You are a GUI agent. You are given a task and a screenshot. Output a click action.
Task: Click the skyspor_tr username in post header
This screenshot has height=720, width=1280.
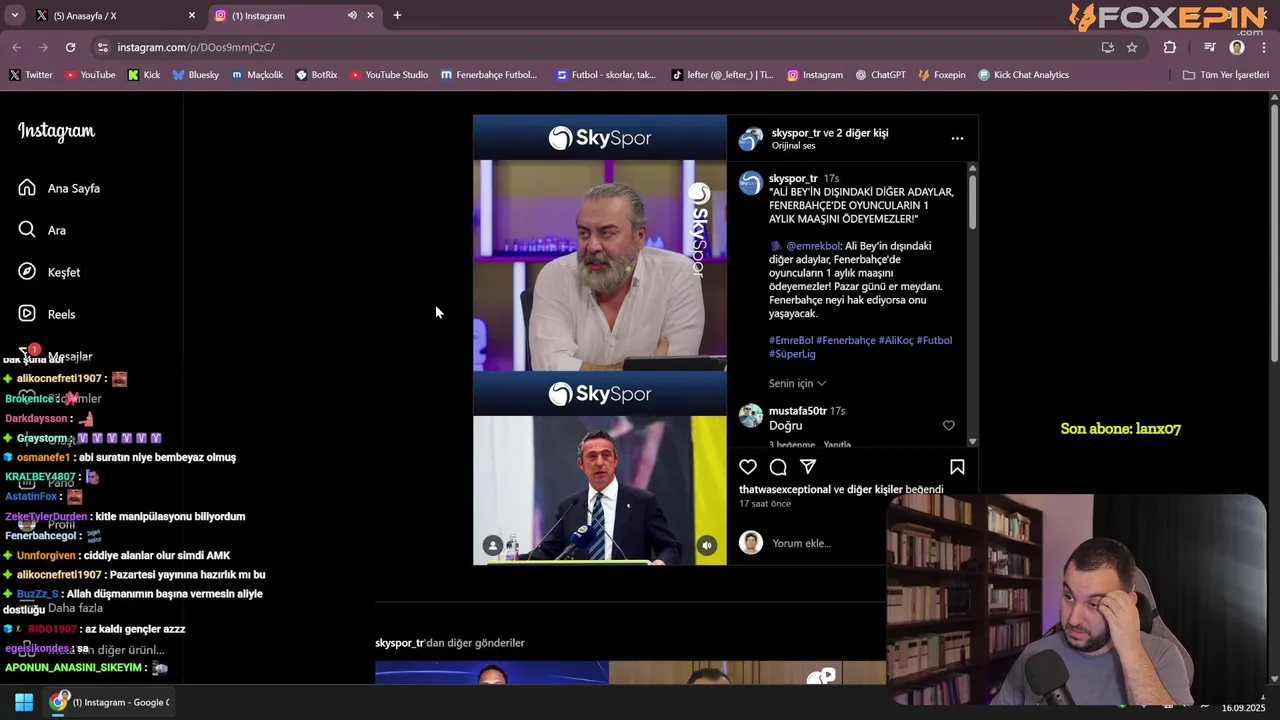coord(796,133)
